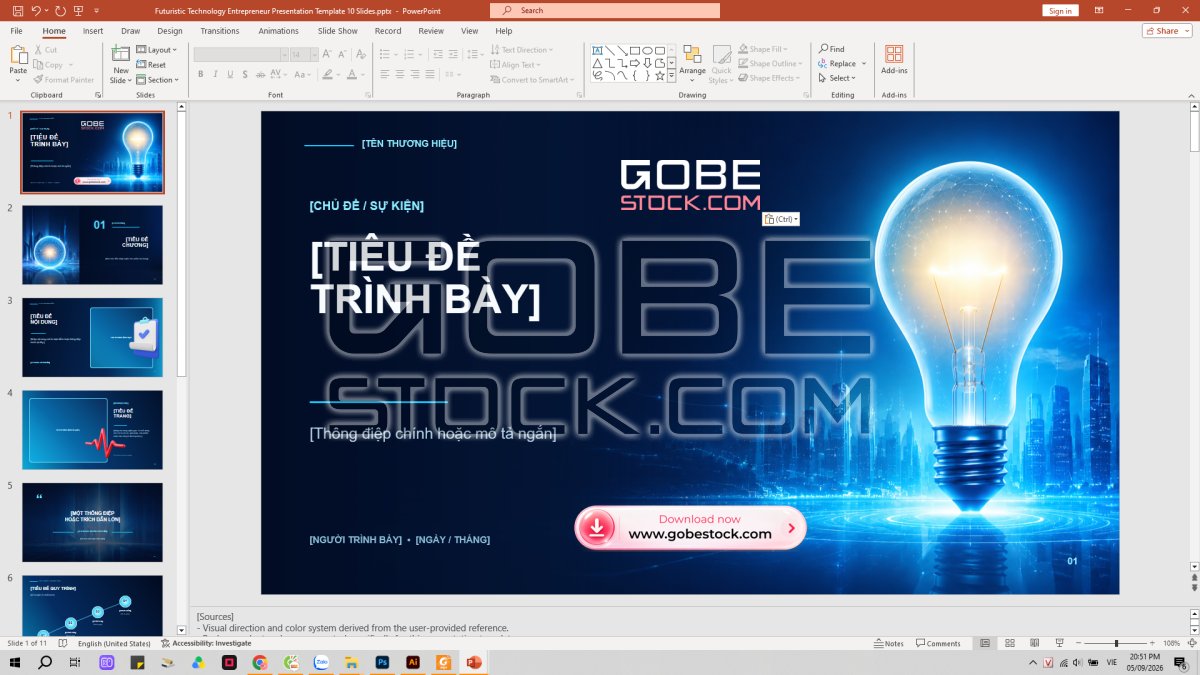
Task: Toggle Center alignment for paragraph
Action: click(x=400, y=74)
